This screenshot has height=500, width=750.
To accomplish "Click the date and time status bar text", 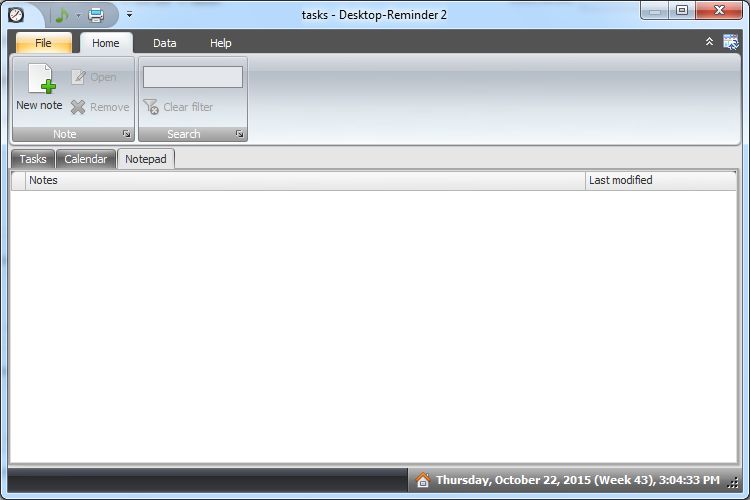I will [578, 480].
